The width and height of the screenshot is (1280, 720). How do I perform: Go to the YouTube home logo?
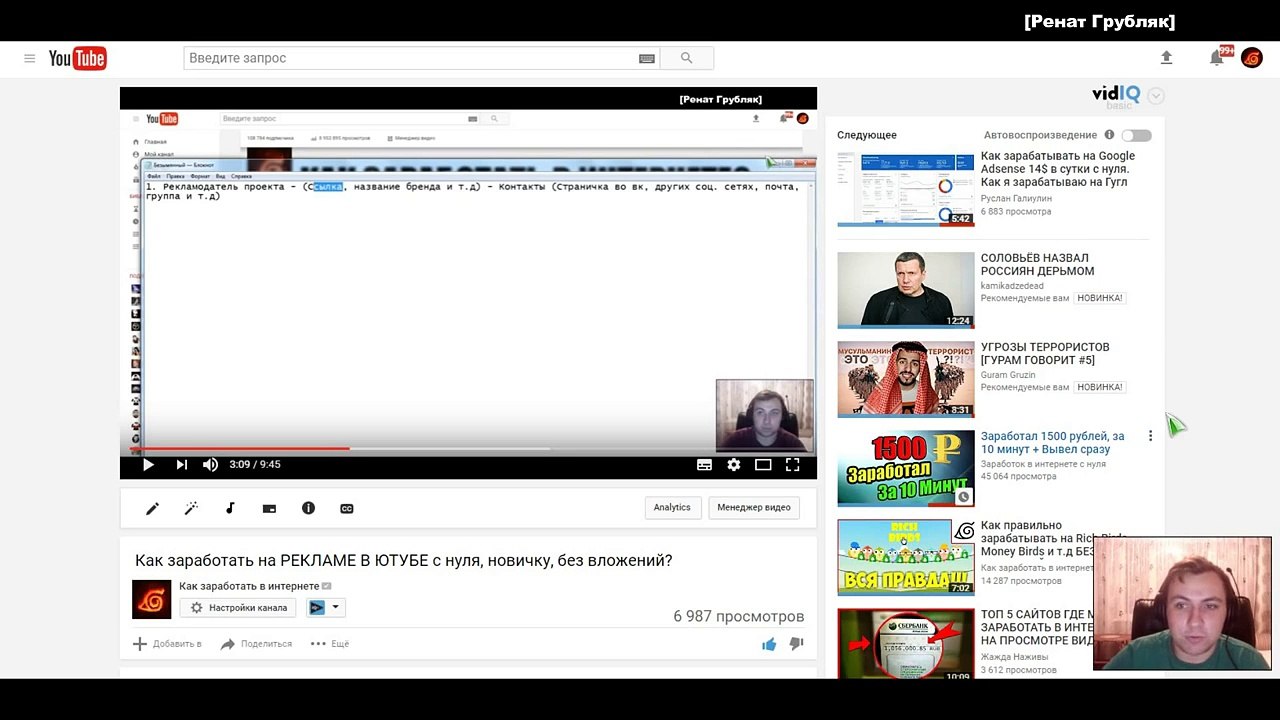77,59
